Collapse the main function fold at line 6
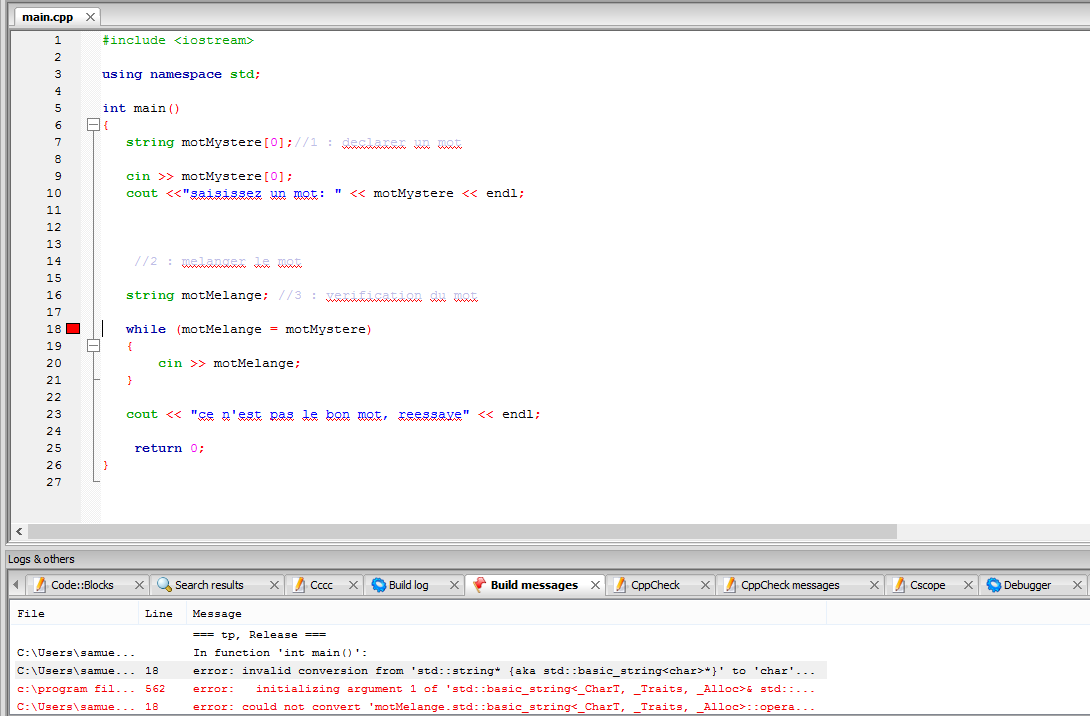1090x716 pixels. [x=92, y=124]
